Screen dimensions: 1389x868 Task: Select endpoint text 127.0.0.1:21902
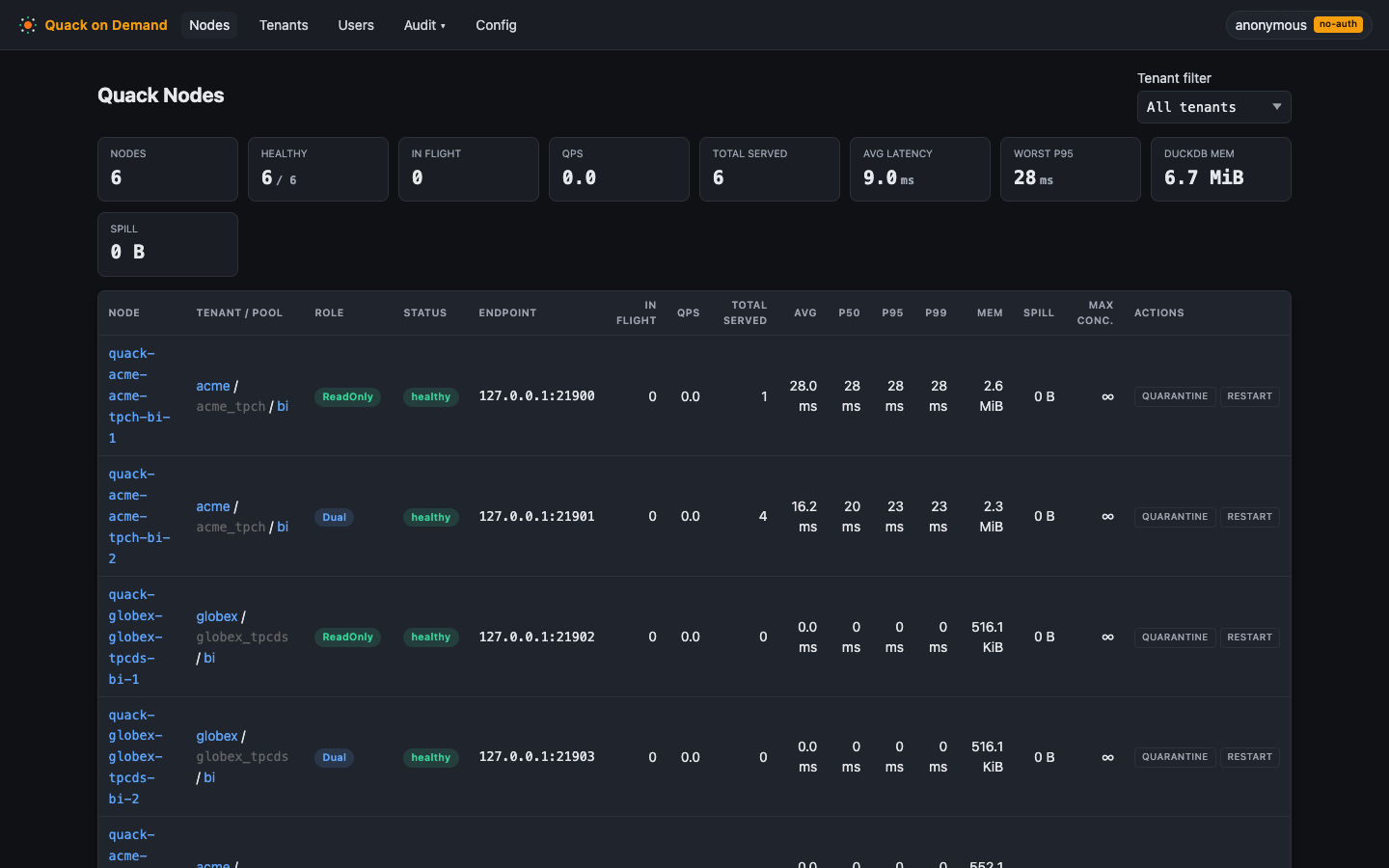pyautogui.click(x=536, y=637)
